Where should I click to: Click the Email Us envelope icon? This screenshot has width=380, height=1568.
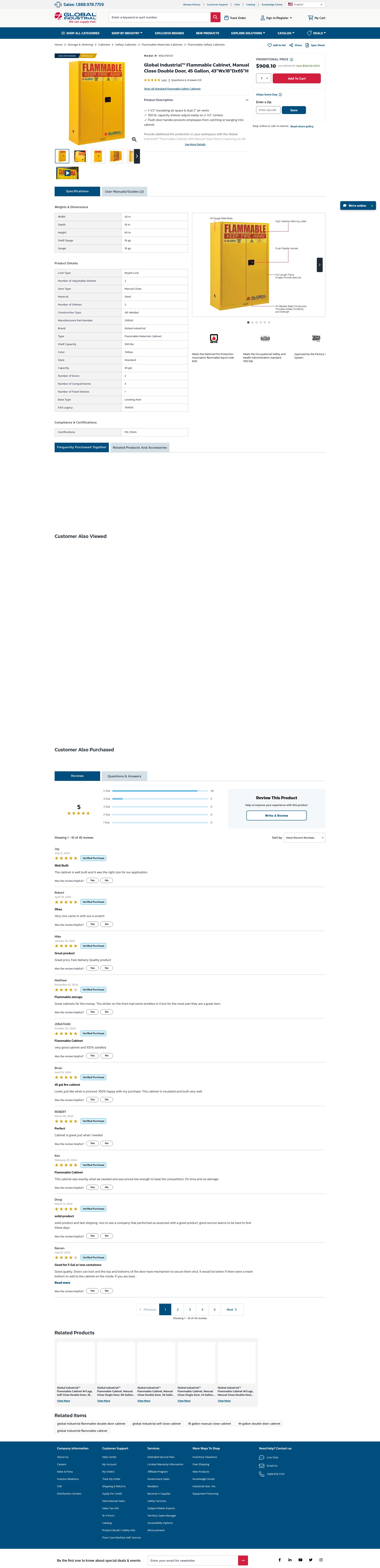click(262, 1466)
